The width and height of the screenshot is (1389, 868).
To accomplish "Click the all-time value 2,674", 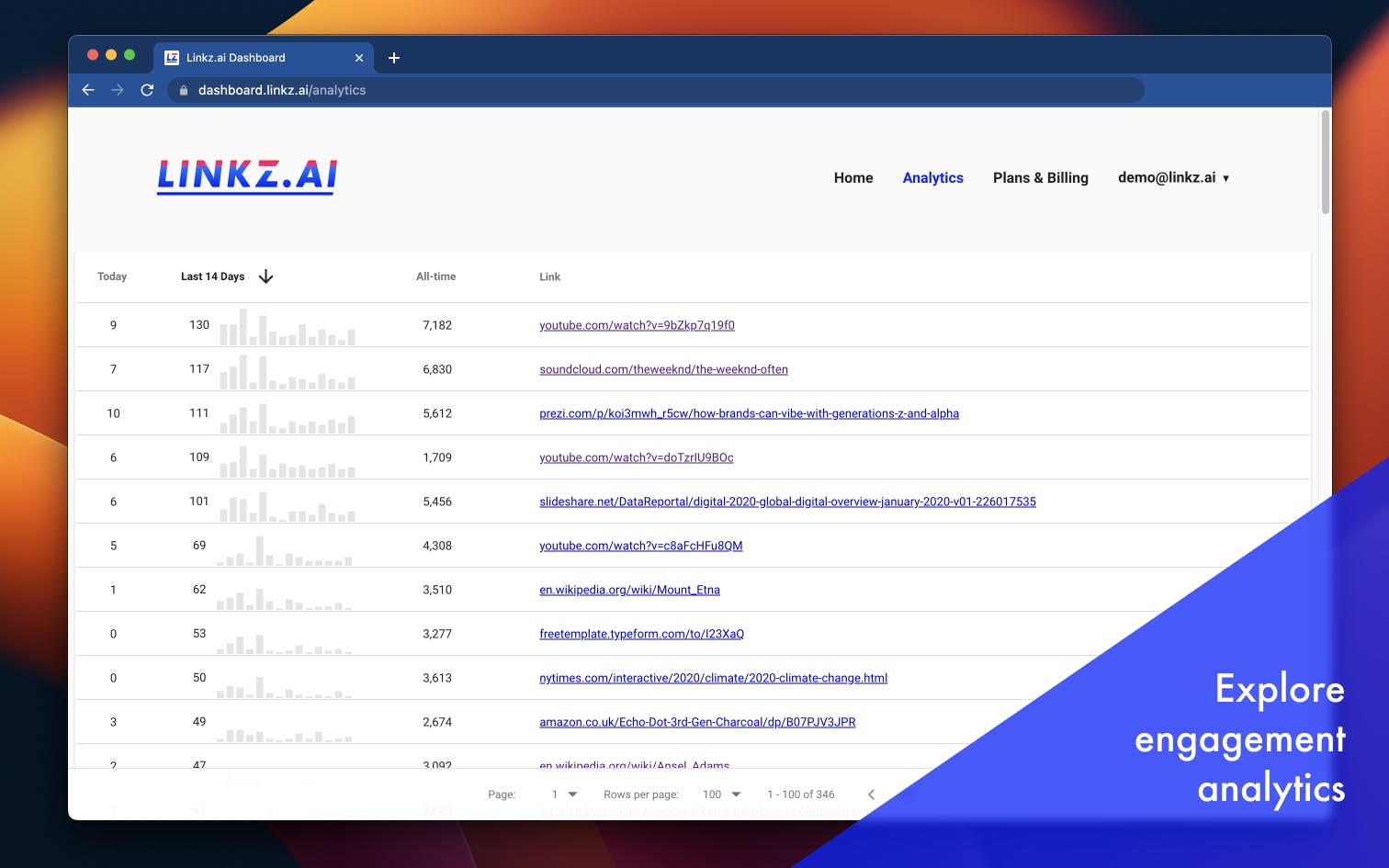I will point(437,722).
